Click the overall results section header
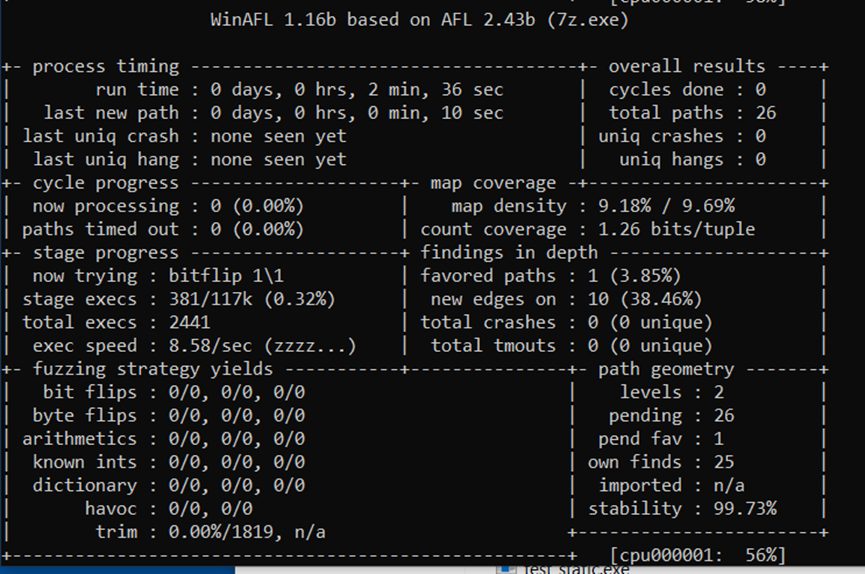The image size is (865, 574). [687, 66]
